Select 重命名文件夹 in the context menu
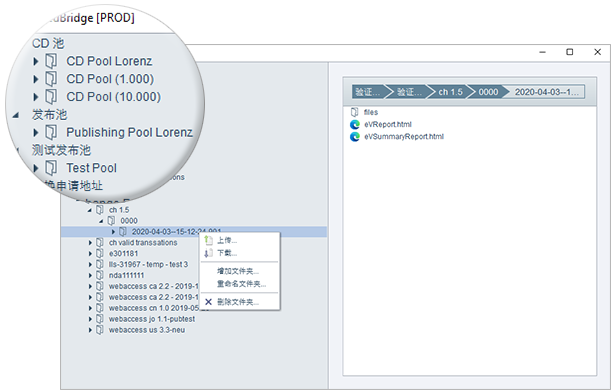 tap(241, 284)
